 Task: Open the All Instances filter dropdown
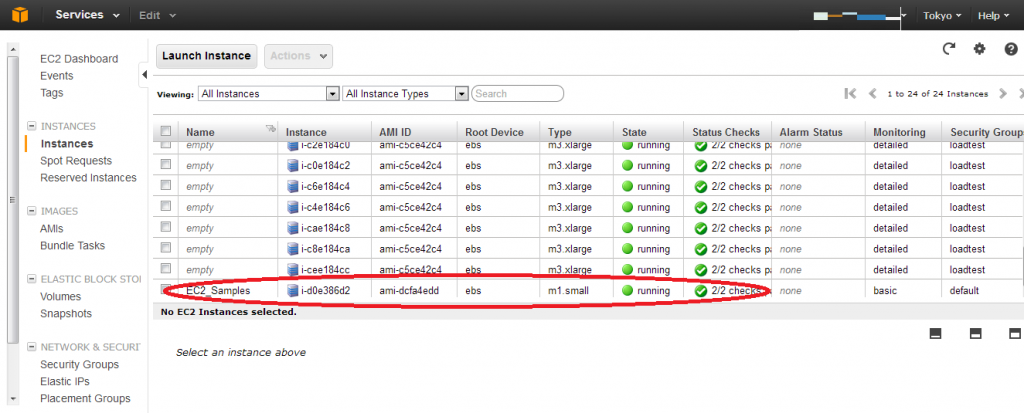tap(268, 93)
